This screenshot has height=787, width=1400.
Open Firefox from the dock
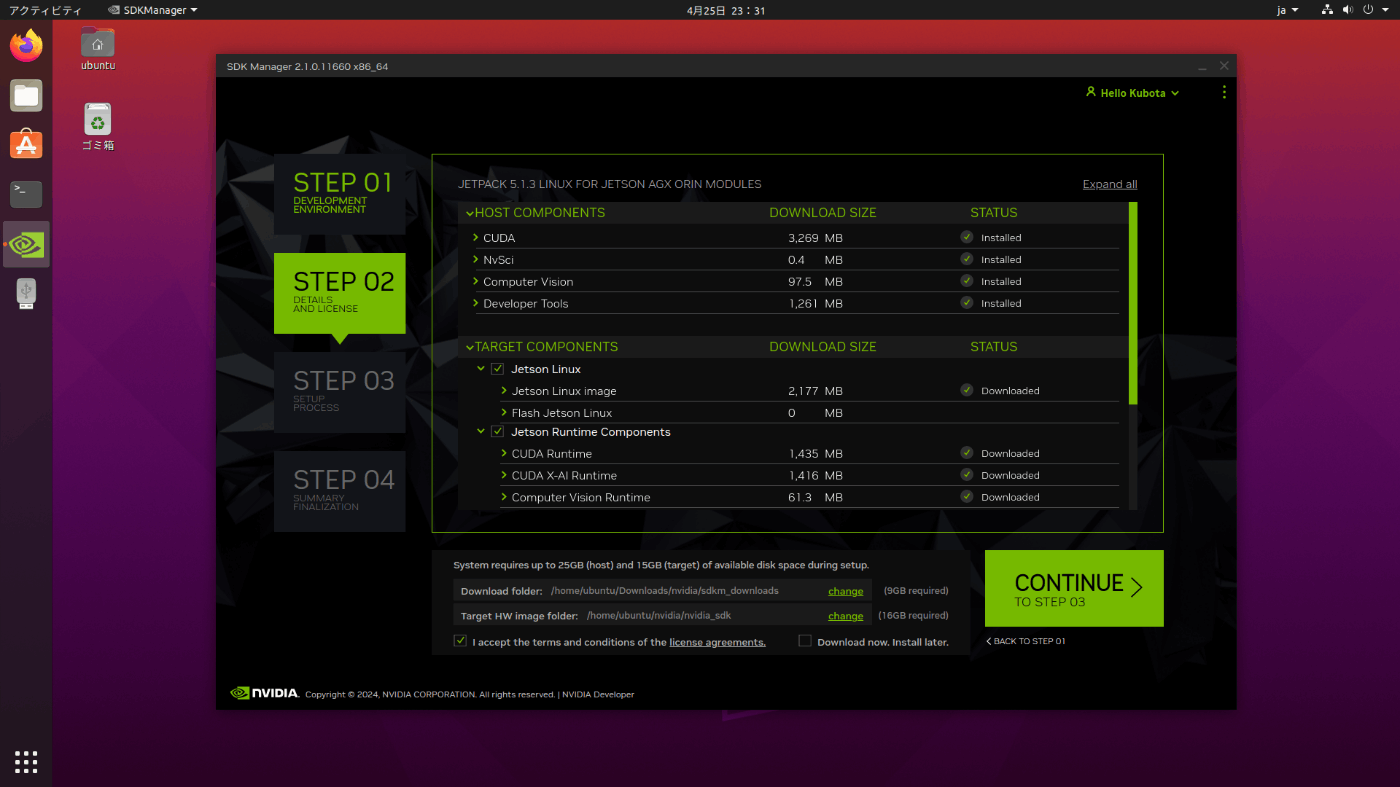point(26,46)
